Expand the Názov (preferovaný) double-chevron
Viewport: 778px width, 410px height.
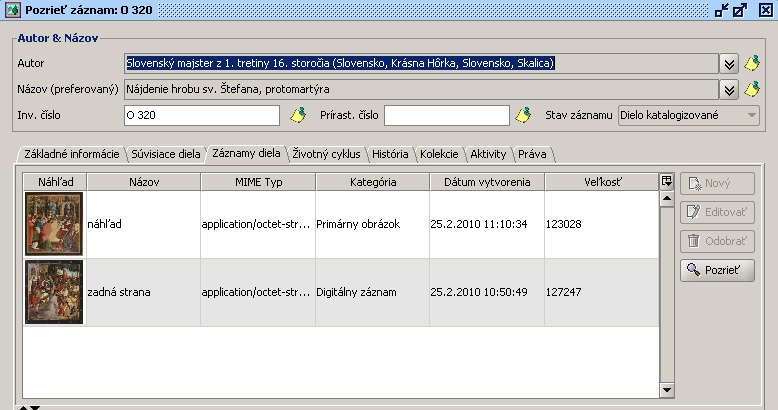point(730,89)
